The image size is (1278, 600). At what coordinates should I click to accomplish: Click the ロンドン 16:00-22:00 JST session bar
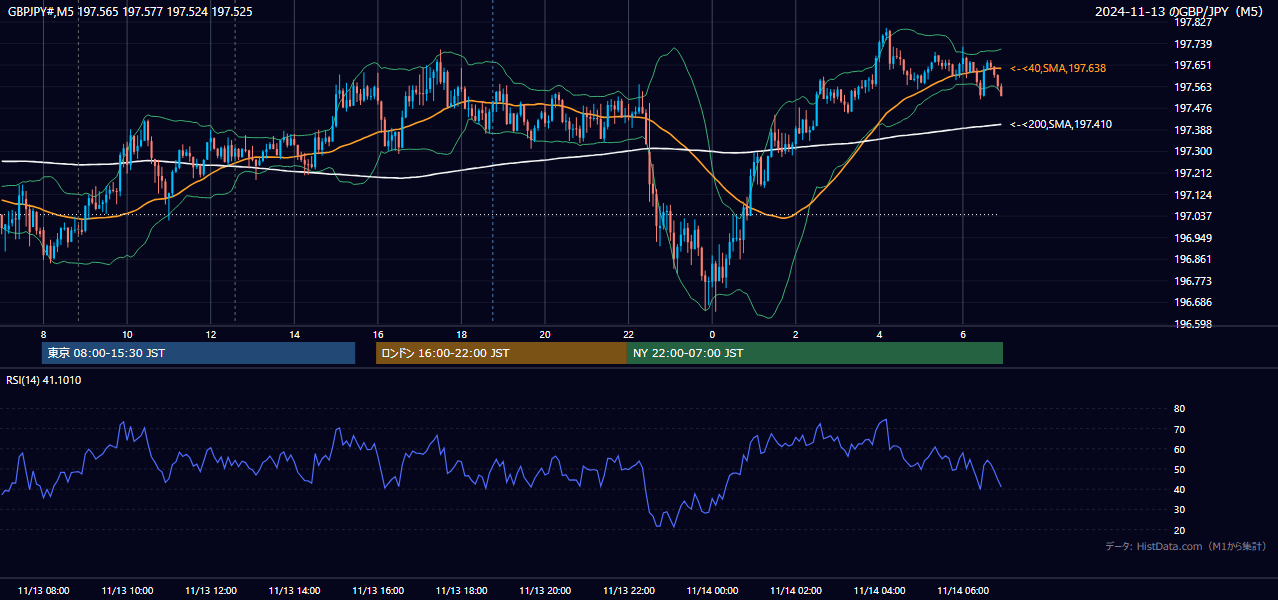(501, 353)
